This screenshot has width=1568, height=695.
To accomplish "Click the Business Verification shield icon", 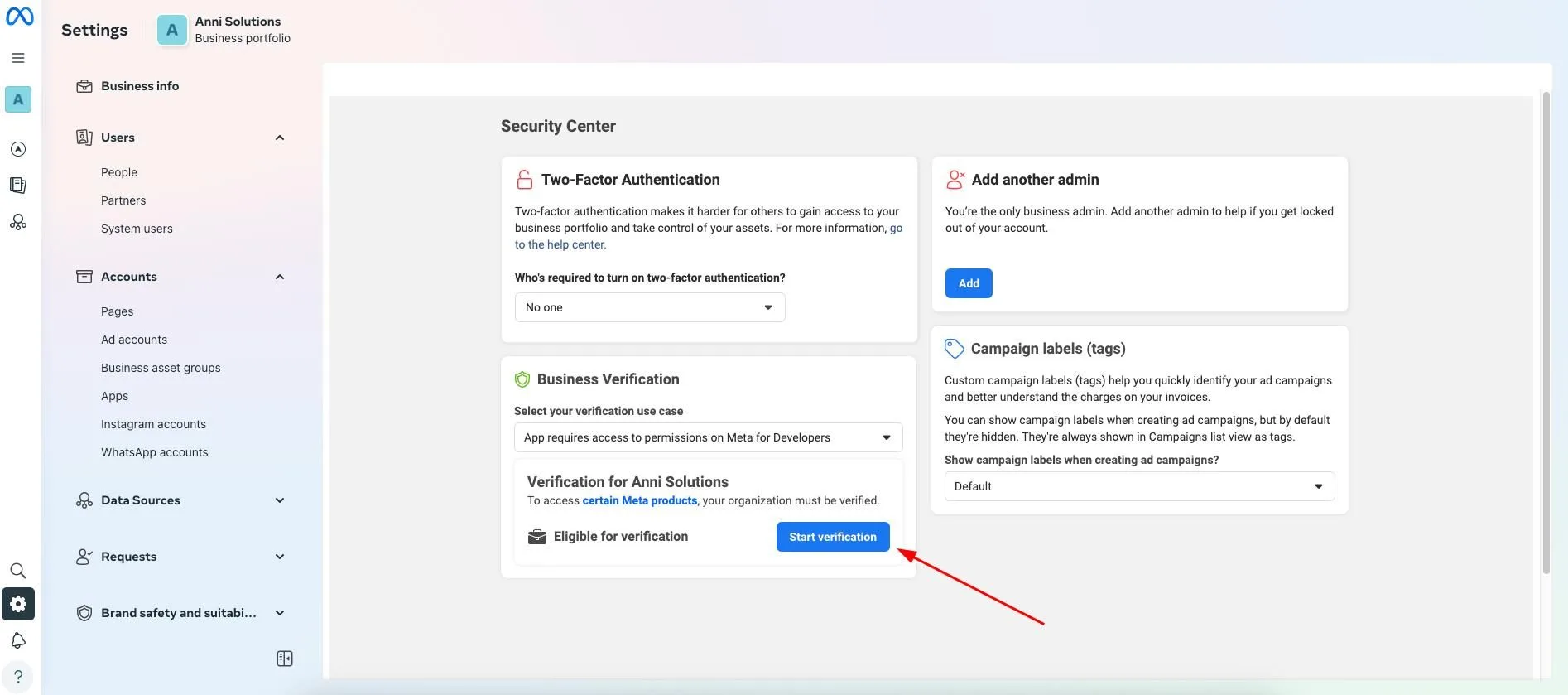I will click(522, 379).
